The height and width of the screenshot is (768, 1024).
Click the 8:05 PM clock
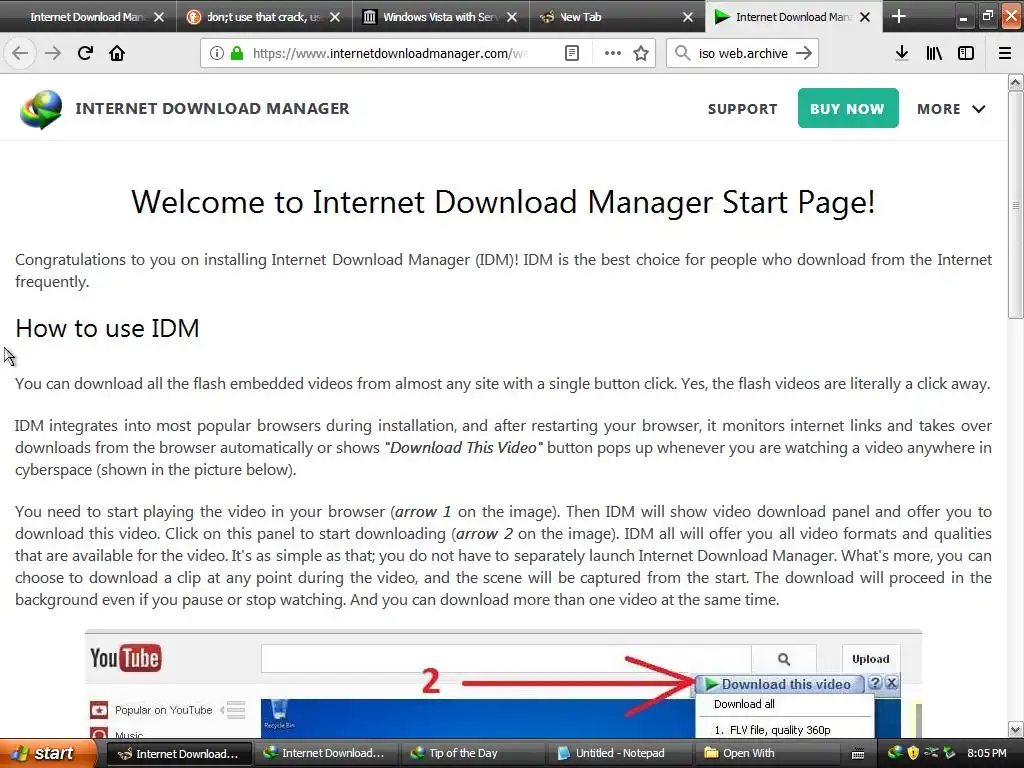pos(987,753)
